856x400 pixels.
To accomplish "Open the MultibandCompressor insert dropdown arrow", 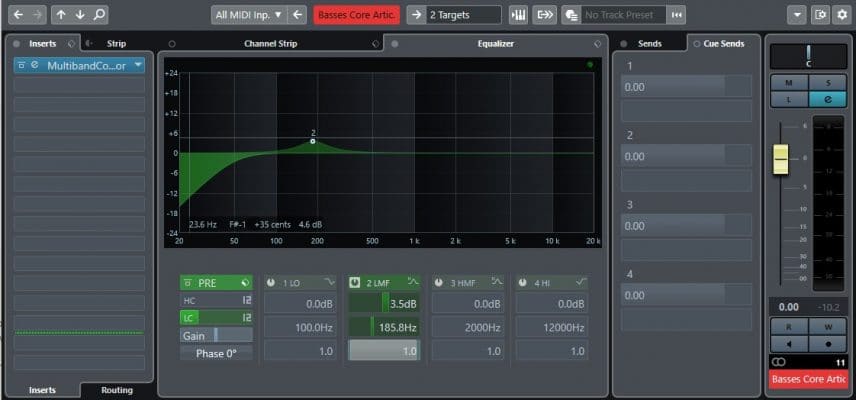I will [x=138, y=65].
